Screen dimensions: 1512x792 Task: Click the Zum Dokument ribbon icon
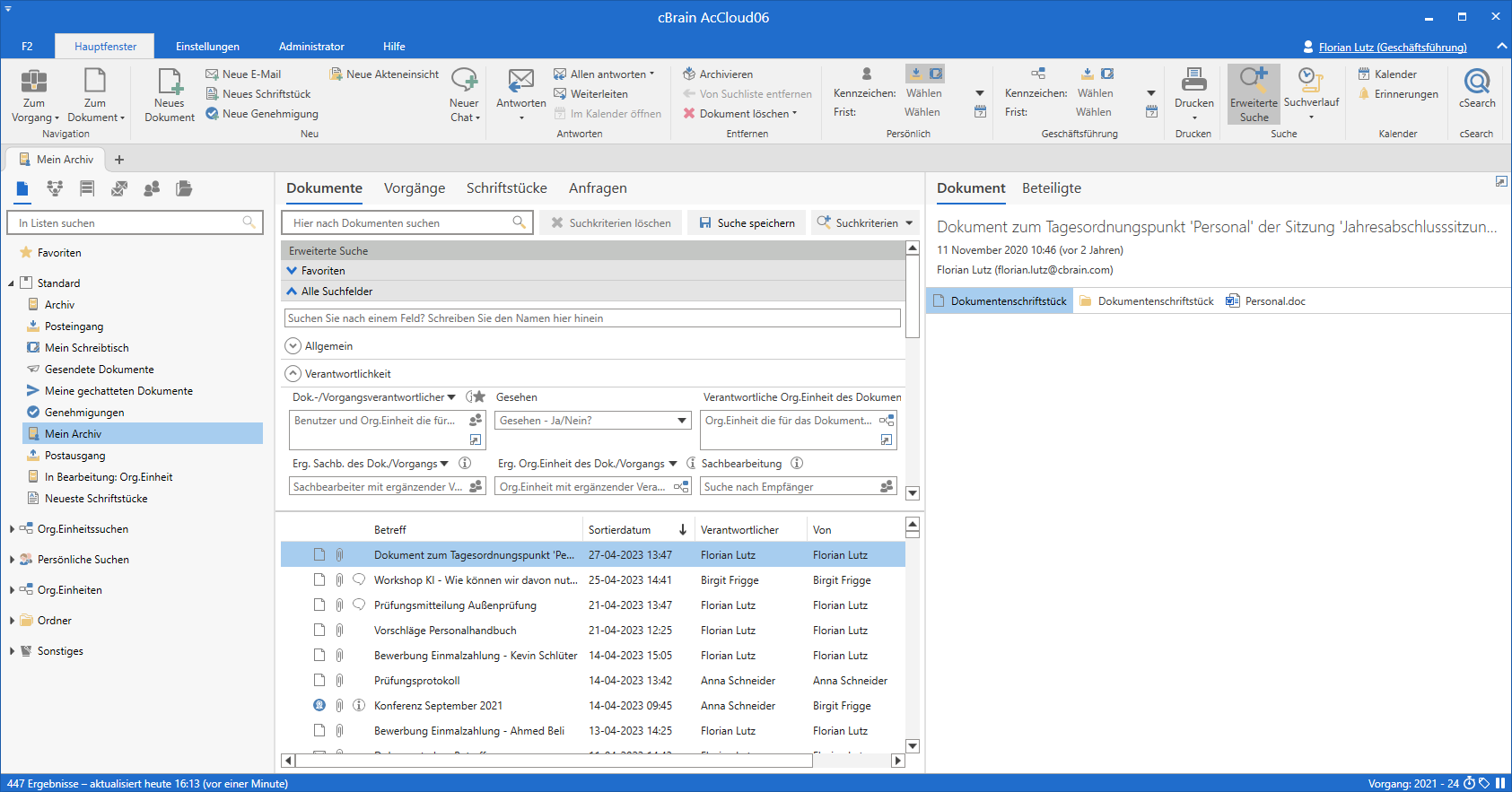click(95, 81)
